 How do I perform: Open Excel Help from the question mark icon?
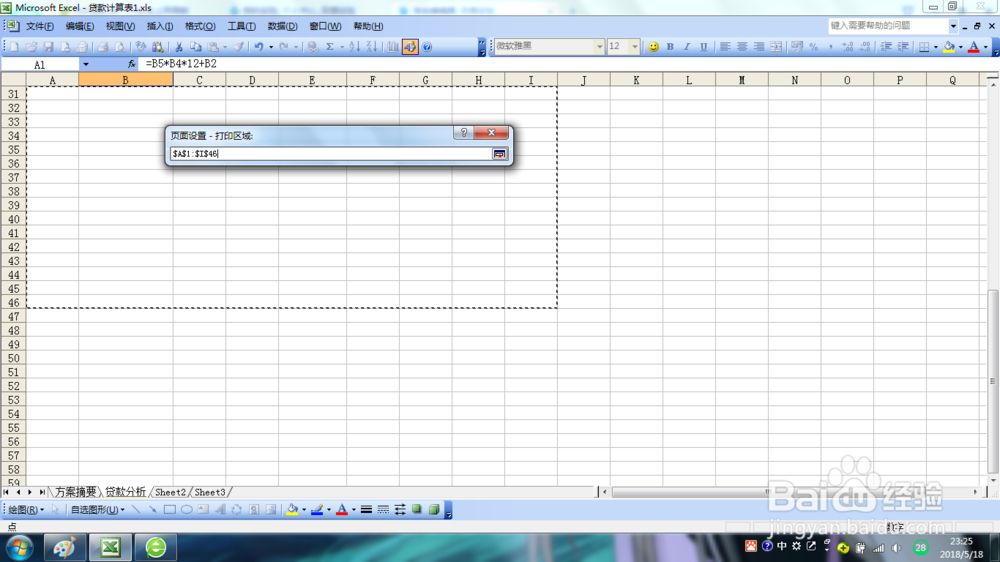(427, 47)
